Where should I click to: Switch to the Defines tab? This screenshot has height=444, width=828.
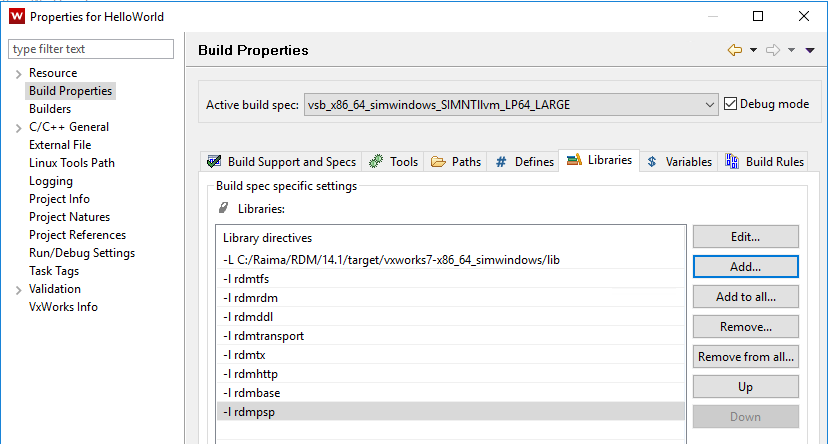tap(524, 162)
